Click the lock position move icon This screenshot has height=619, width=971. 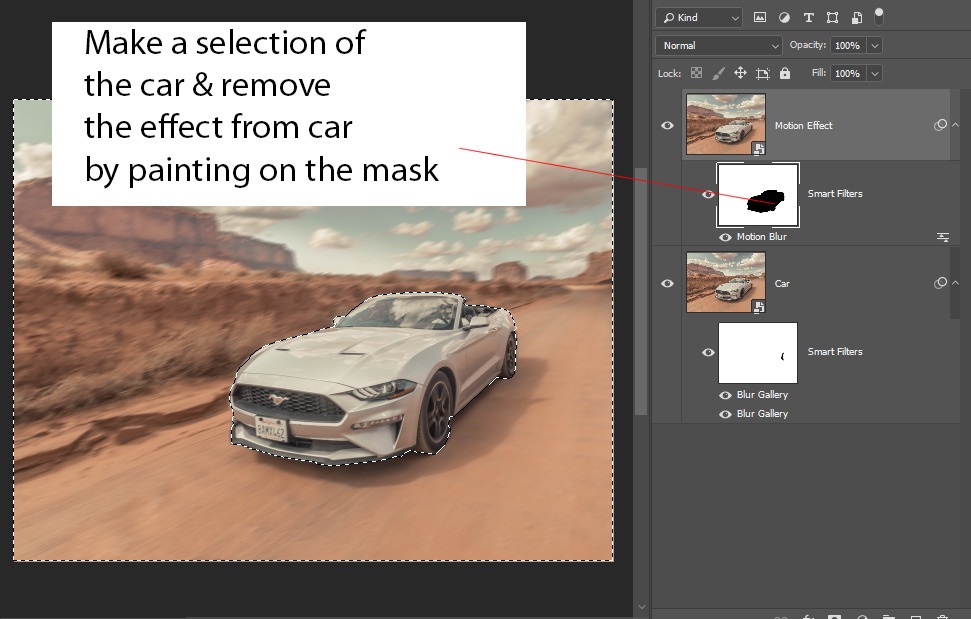point(740,73)
